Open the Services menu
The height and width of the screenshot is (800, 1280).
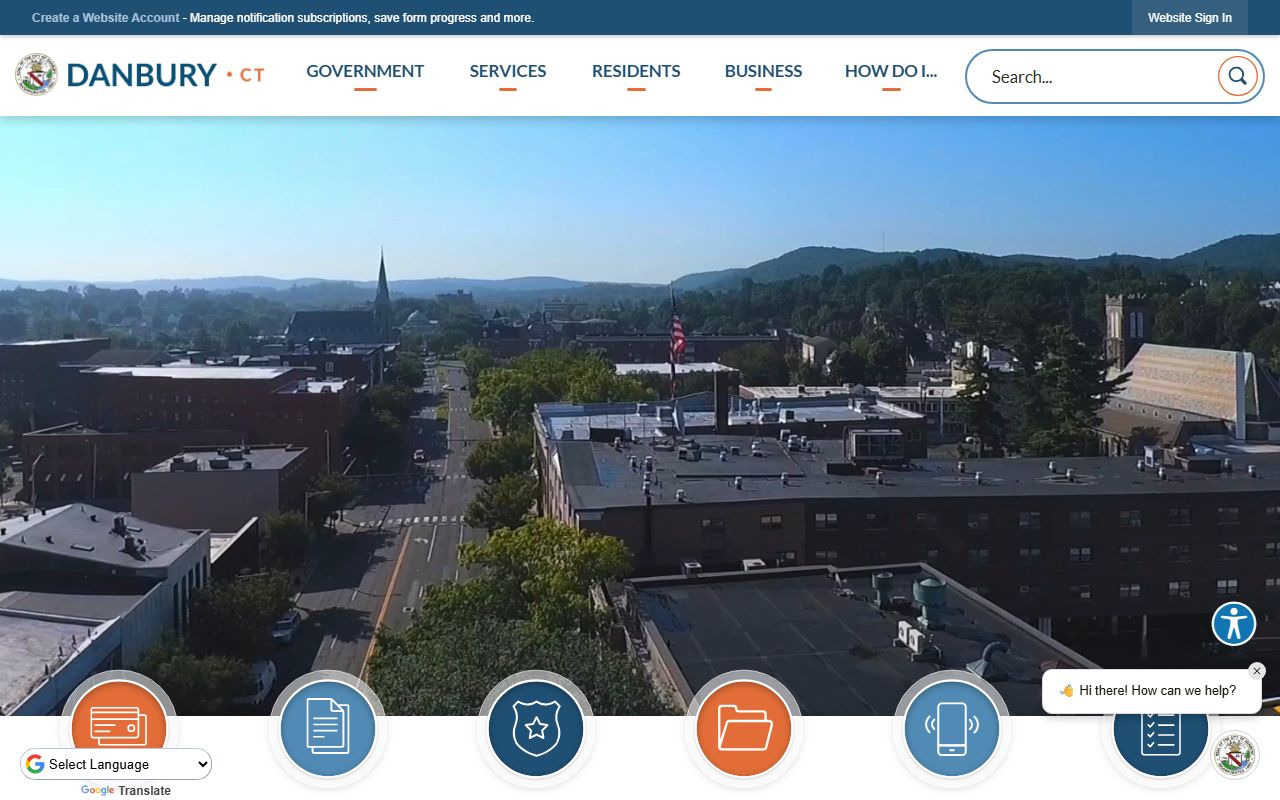508,71
